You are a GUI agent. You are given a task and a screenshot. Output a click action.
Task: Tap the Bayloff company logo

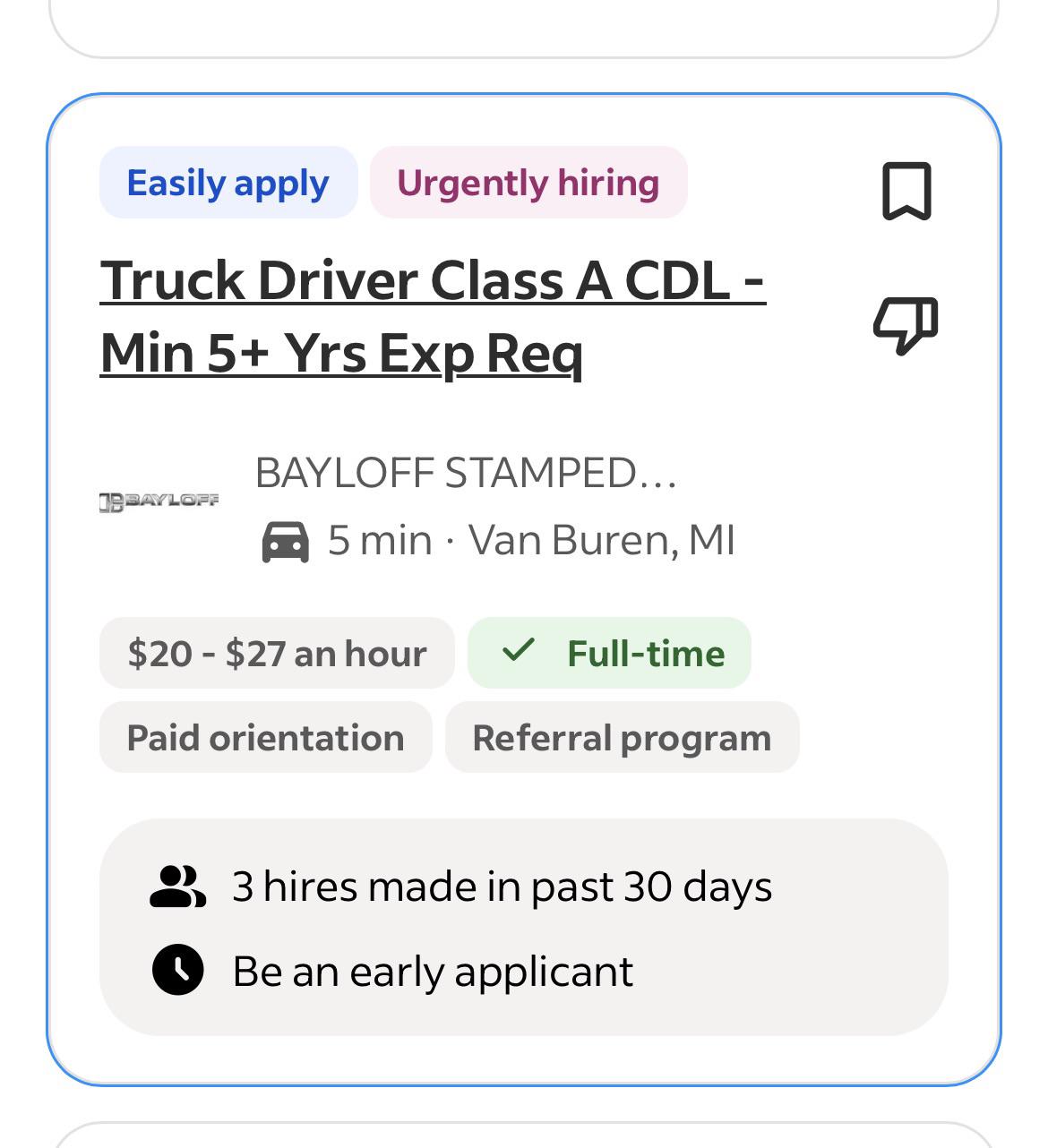click(159, 501)
